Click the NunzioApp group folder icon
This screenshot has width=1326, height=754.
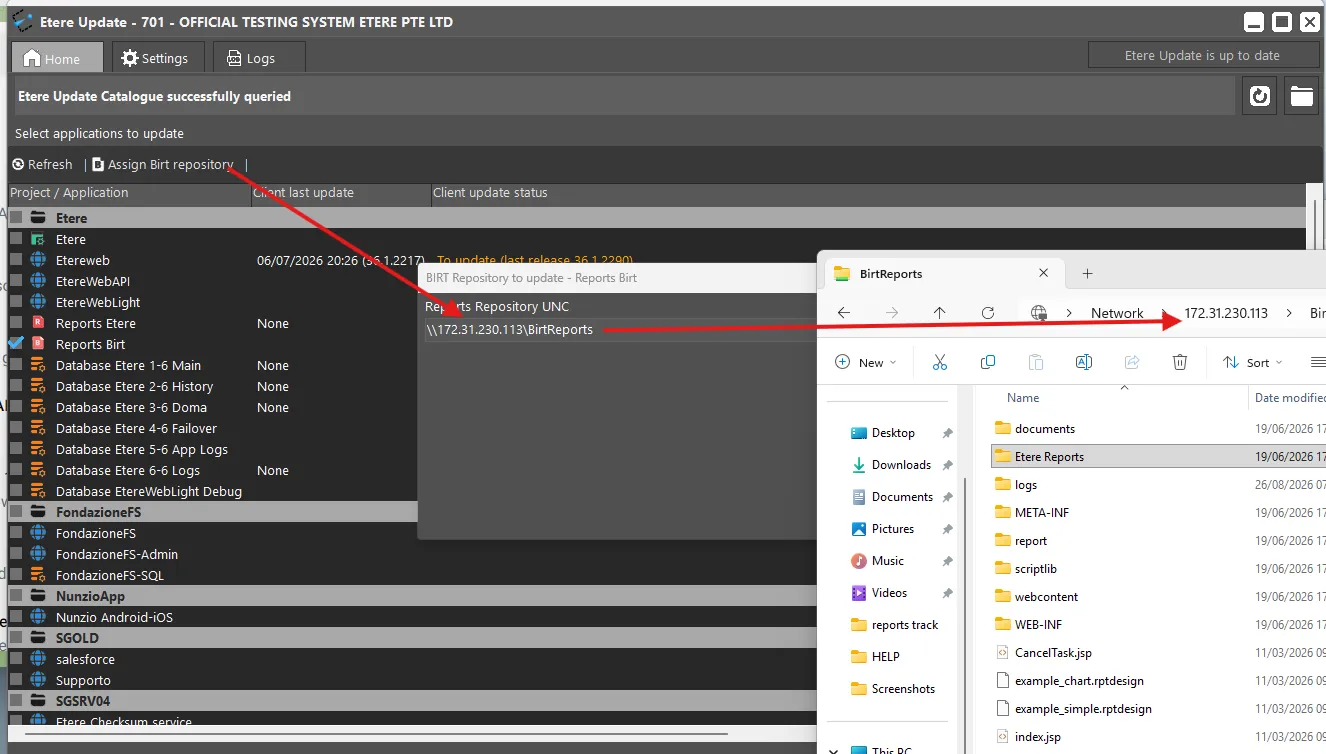[x=38, y=596]
